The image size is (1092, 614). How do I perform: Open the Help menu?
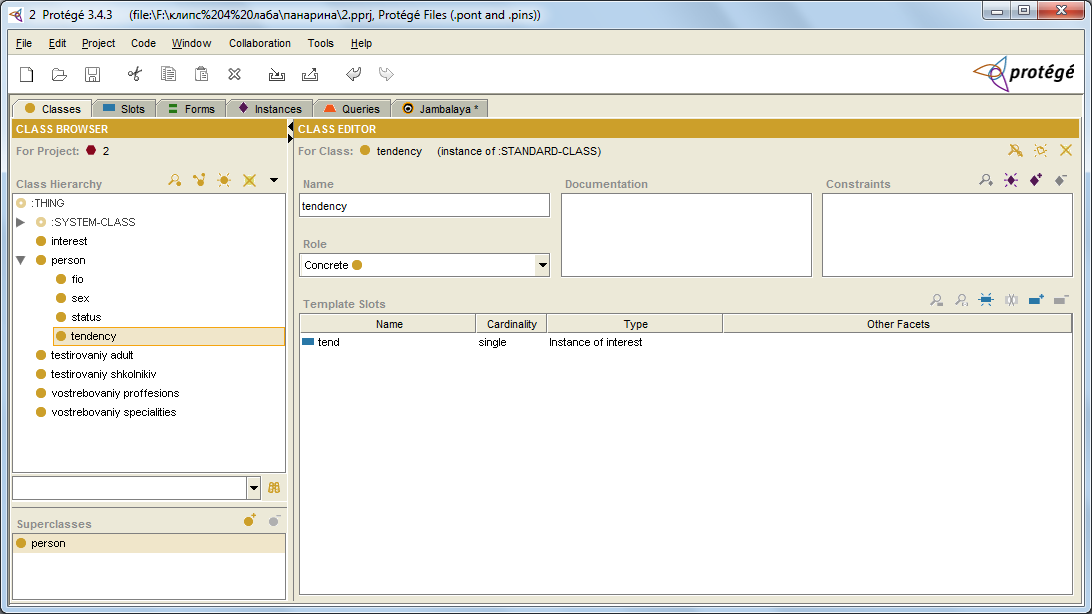point(361,43)
